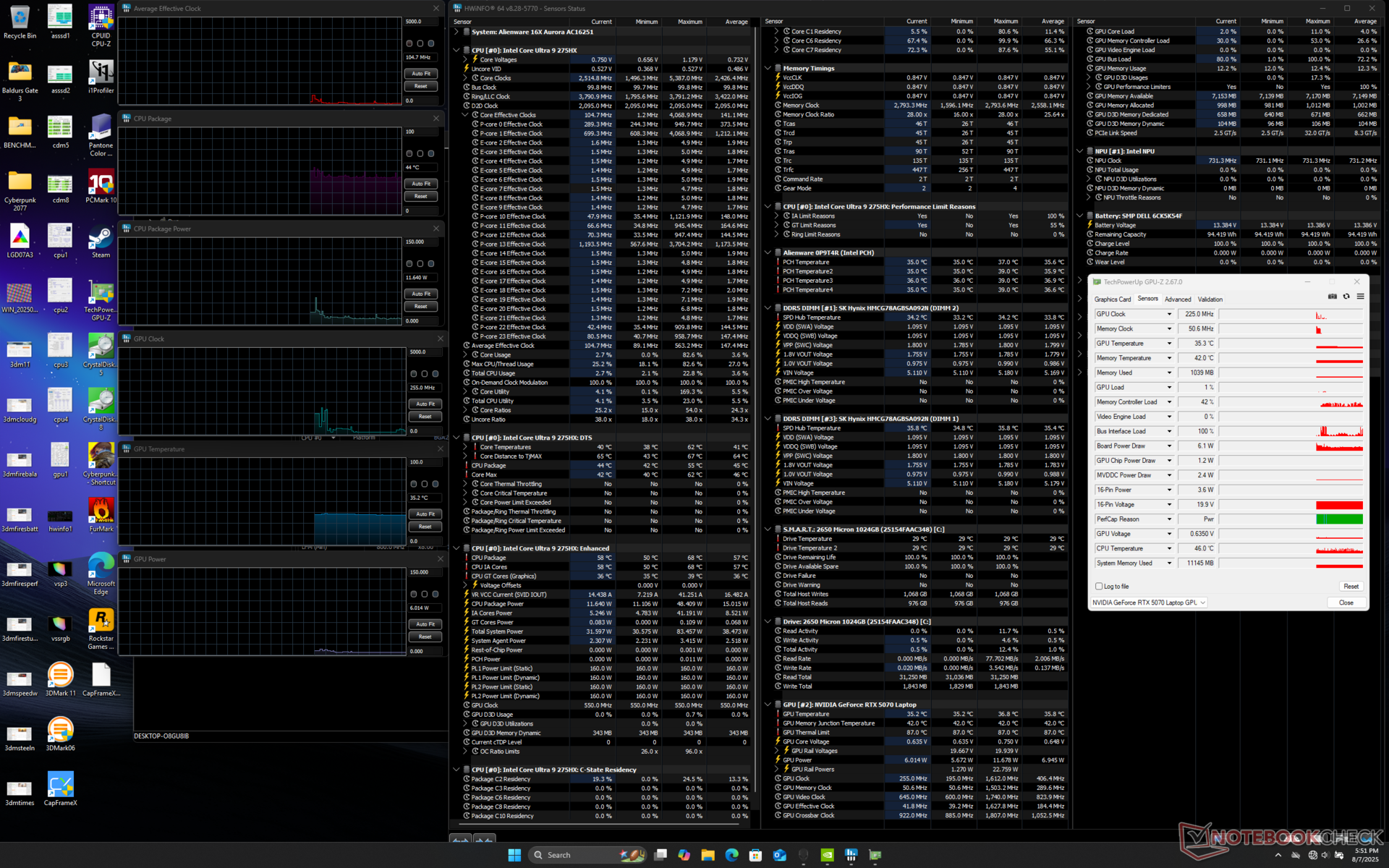Click the GPU-Z refresh icon

[1346, 297]
